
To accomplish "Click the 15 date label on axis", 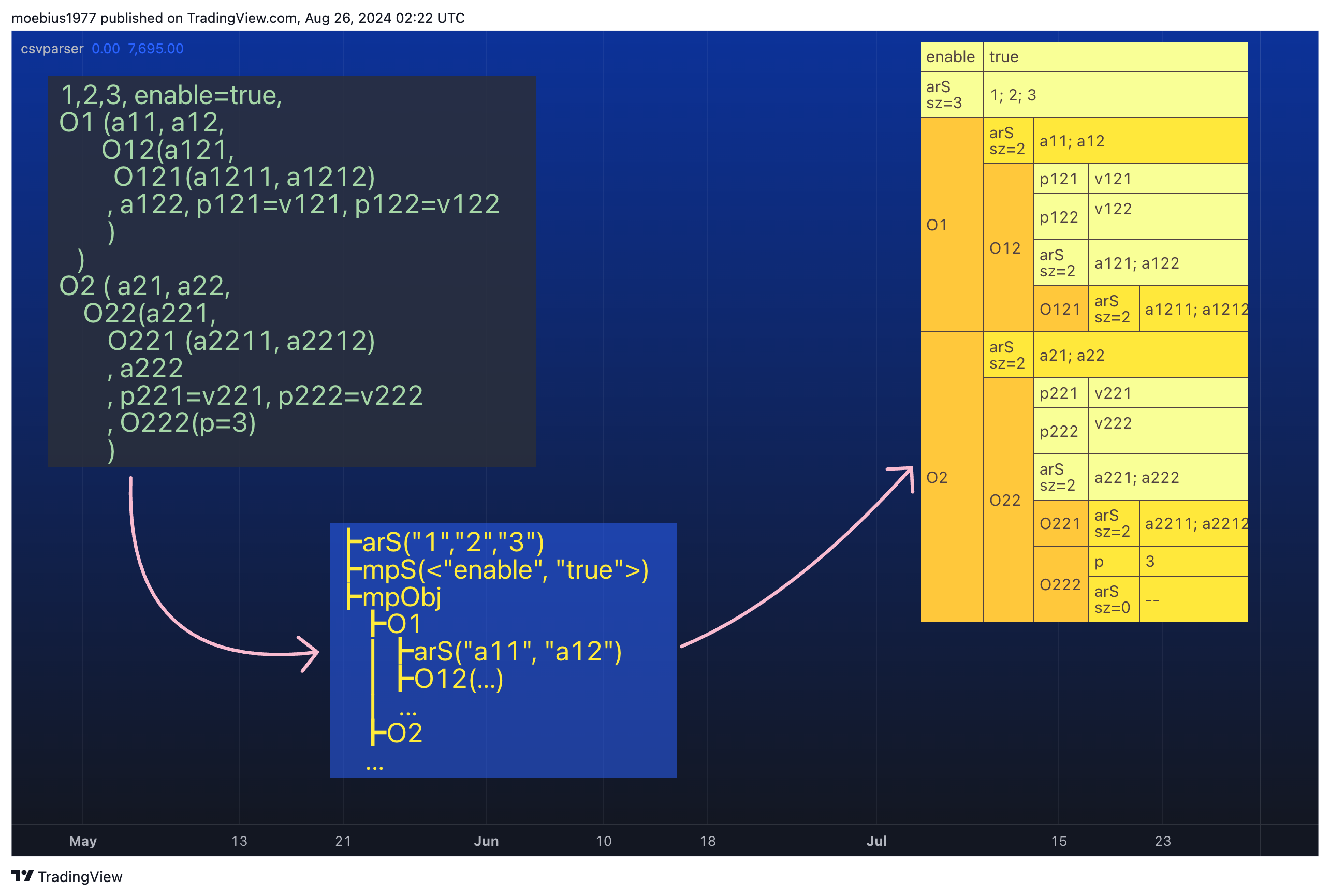I will coord(1059,841).
